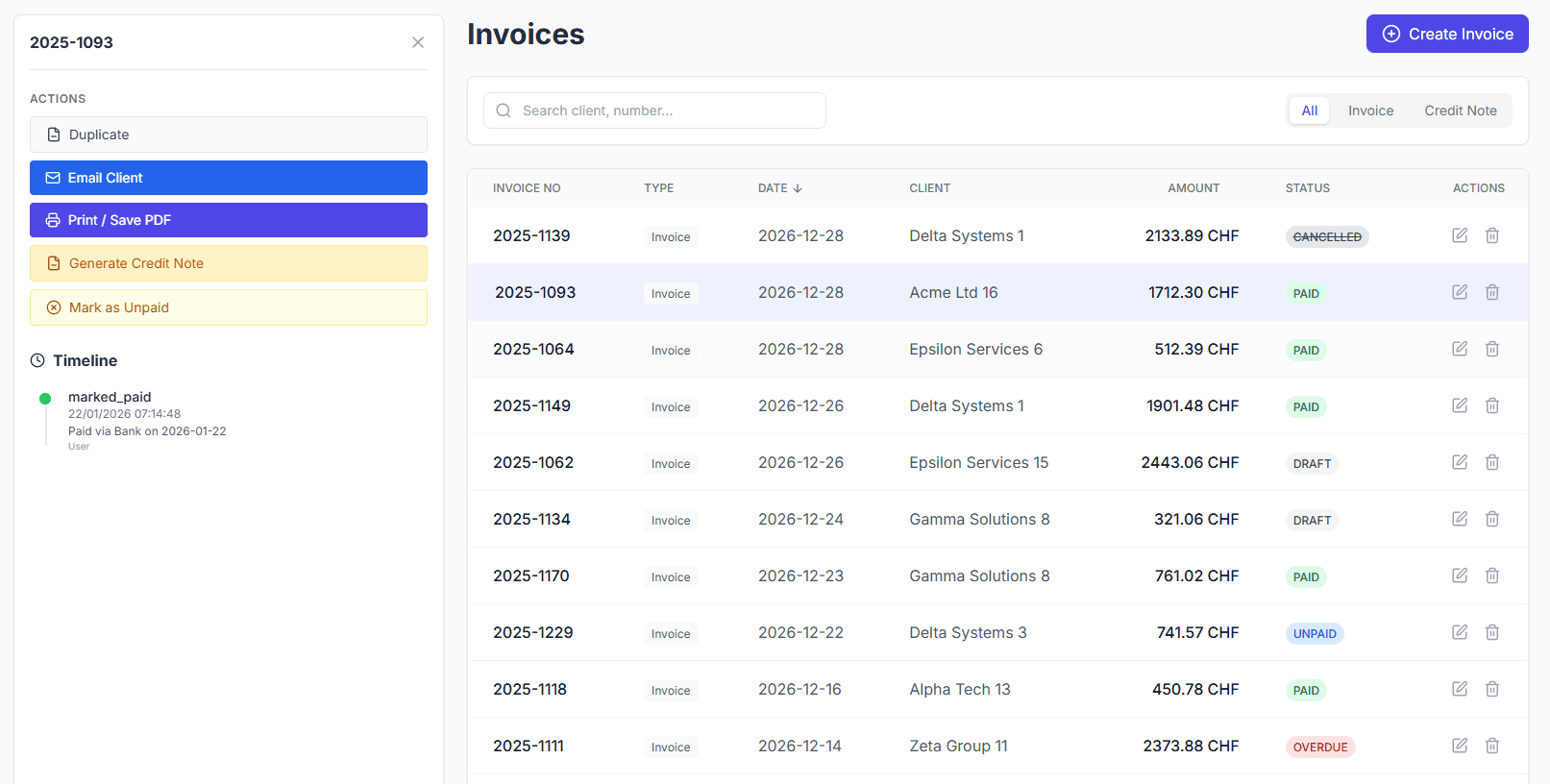Edit invoice 2025-1093 with pencil icon
1550x784 pixels.
1460,292
